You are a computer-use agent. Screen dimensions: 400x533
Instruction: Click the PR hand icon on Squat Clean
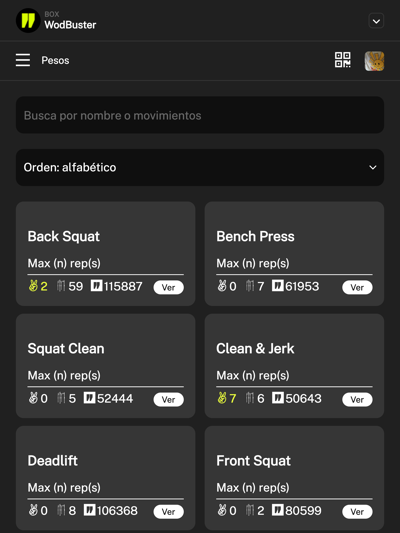point(33,398)
